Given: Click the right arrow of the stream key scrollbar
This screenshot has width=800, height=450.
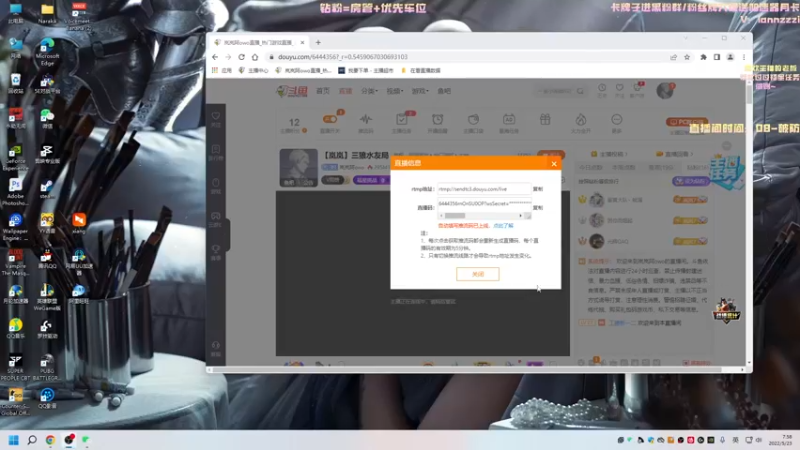Looking at the screenshot, I should coord(520,216).
